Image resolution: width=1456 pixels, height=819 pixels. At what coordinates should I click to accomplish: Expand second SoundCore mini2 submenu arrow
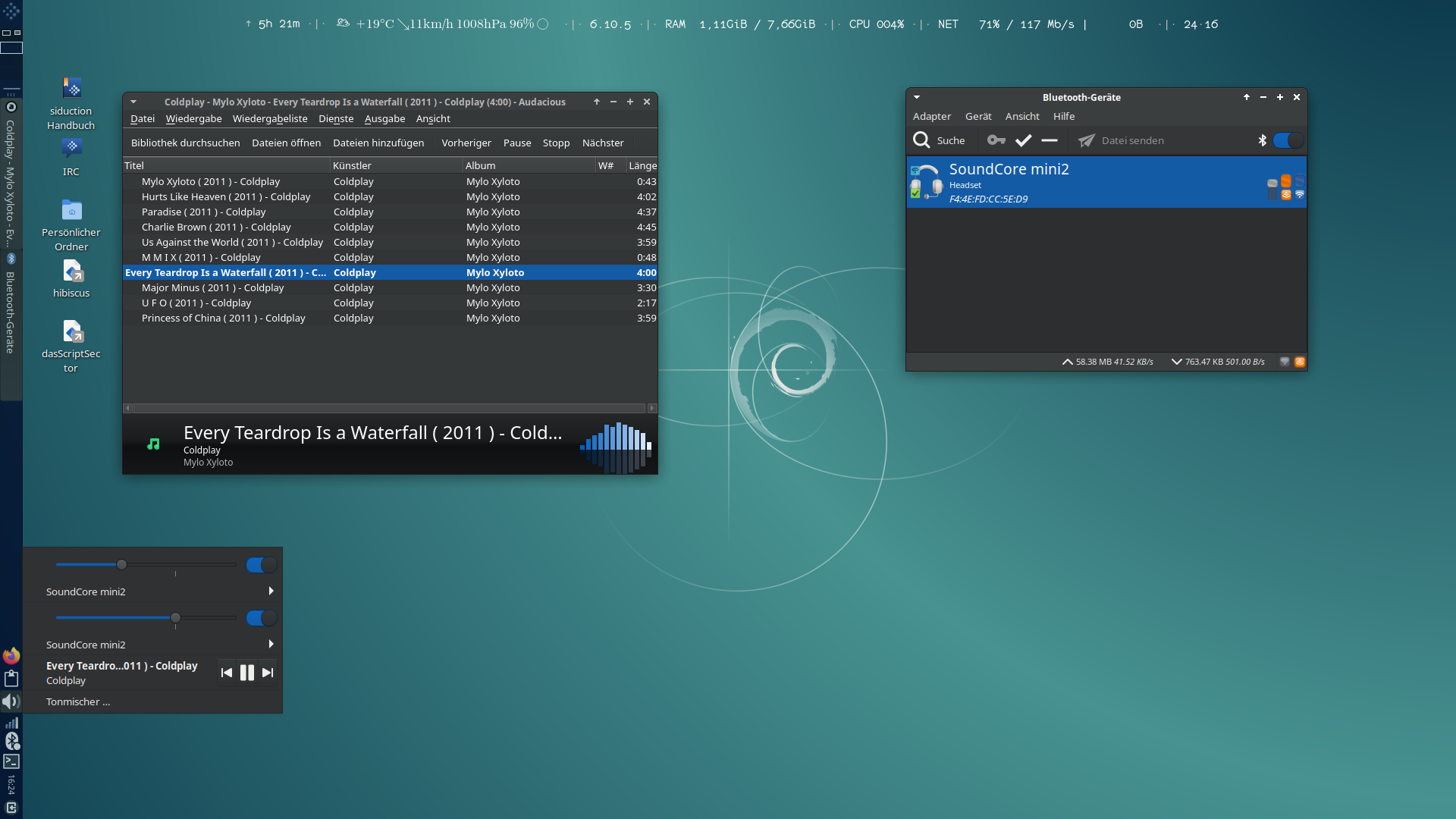tap(271, 644)
